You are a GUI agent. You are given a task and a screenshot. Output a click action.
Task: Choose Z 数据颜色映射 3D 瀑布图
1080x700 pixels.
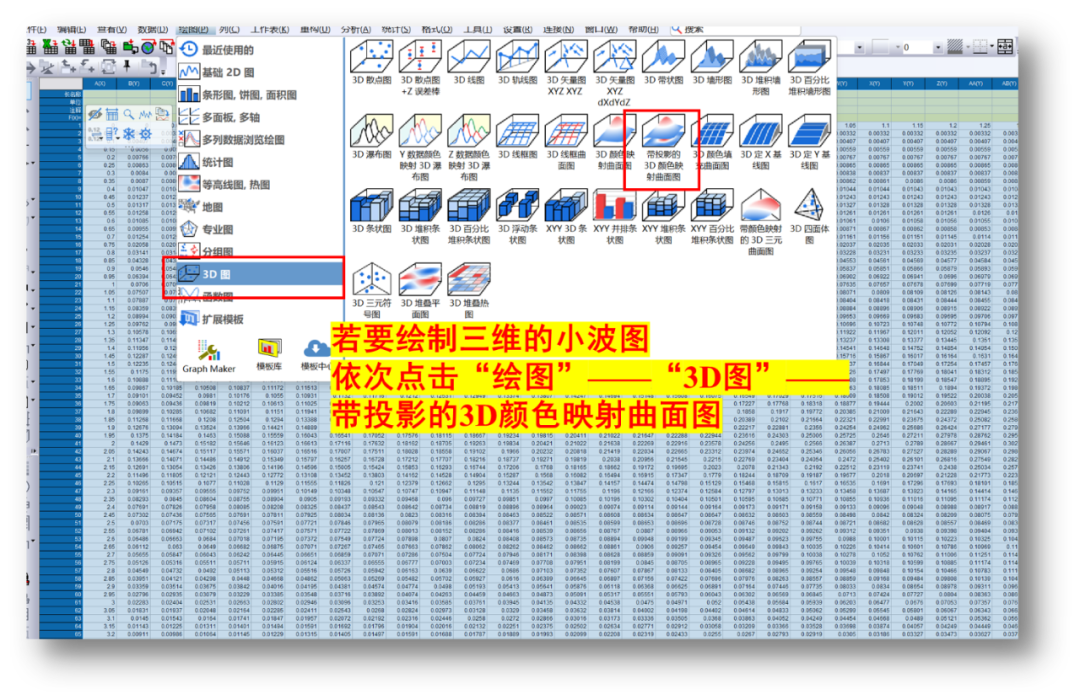point(469,148)
